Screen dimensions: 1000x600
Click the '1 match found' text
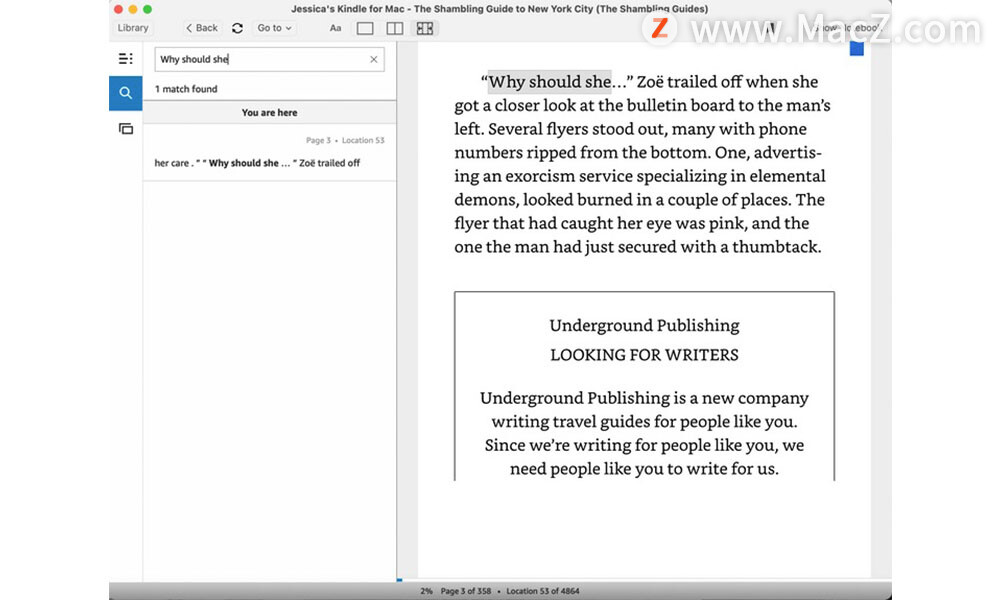(x=186, y=89)
